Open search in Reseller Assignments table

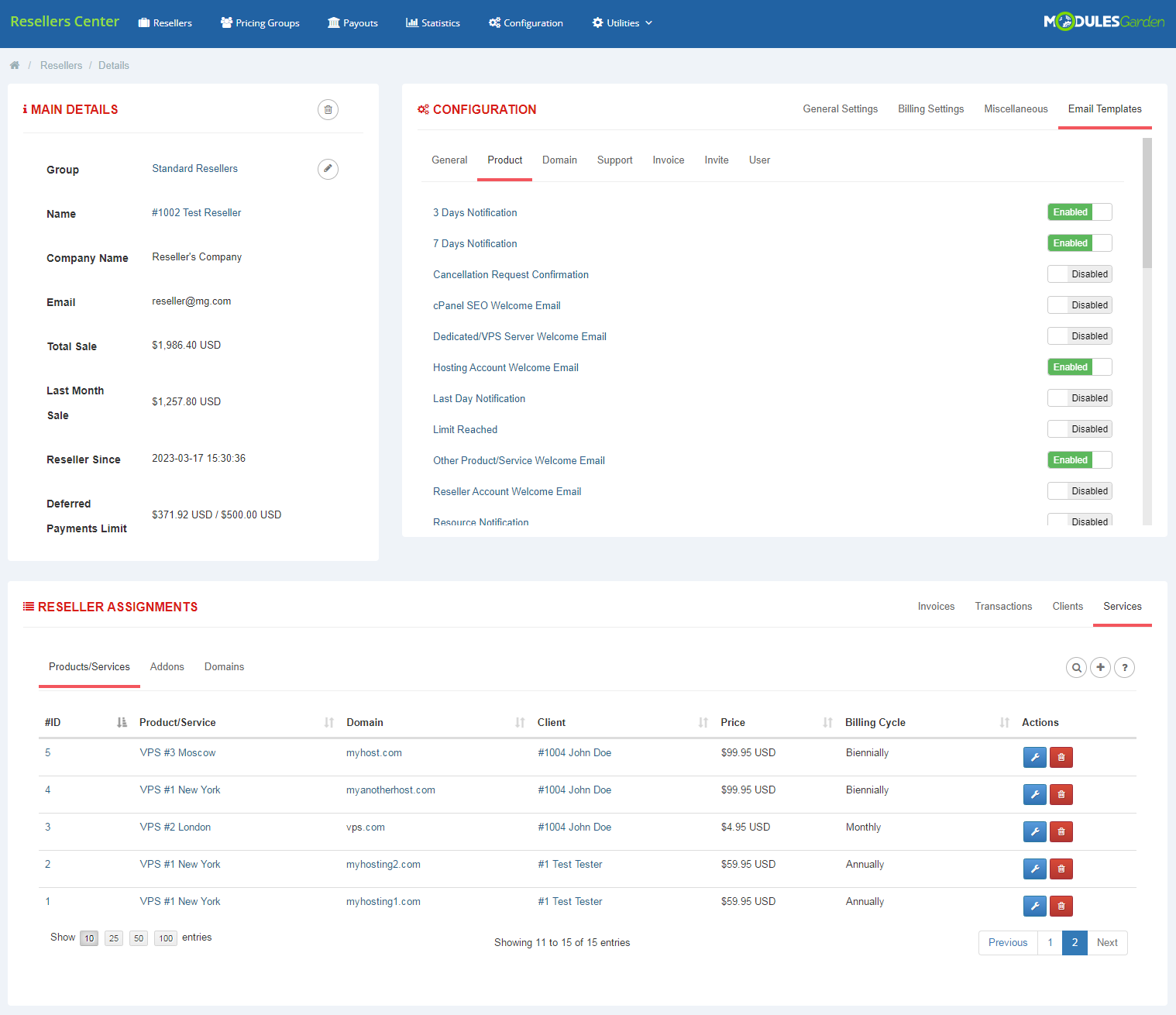pyautogui.click(x=1076, y=667)
